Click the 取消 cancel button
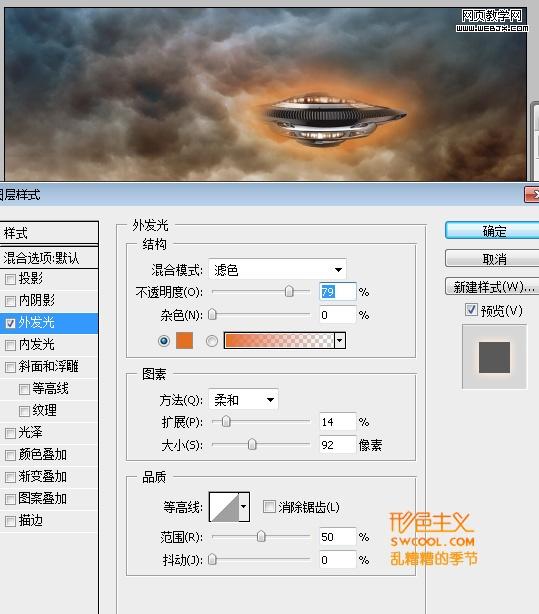The image size is (539, 614). click(x=492, y=259)
